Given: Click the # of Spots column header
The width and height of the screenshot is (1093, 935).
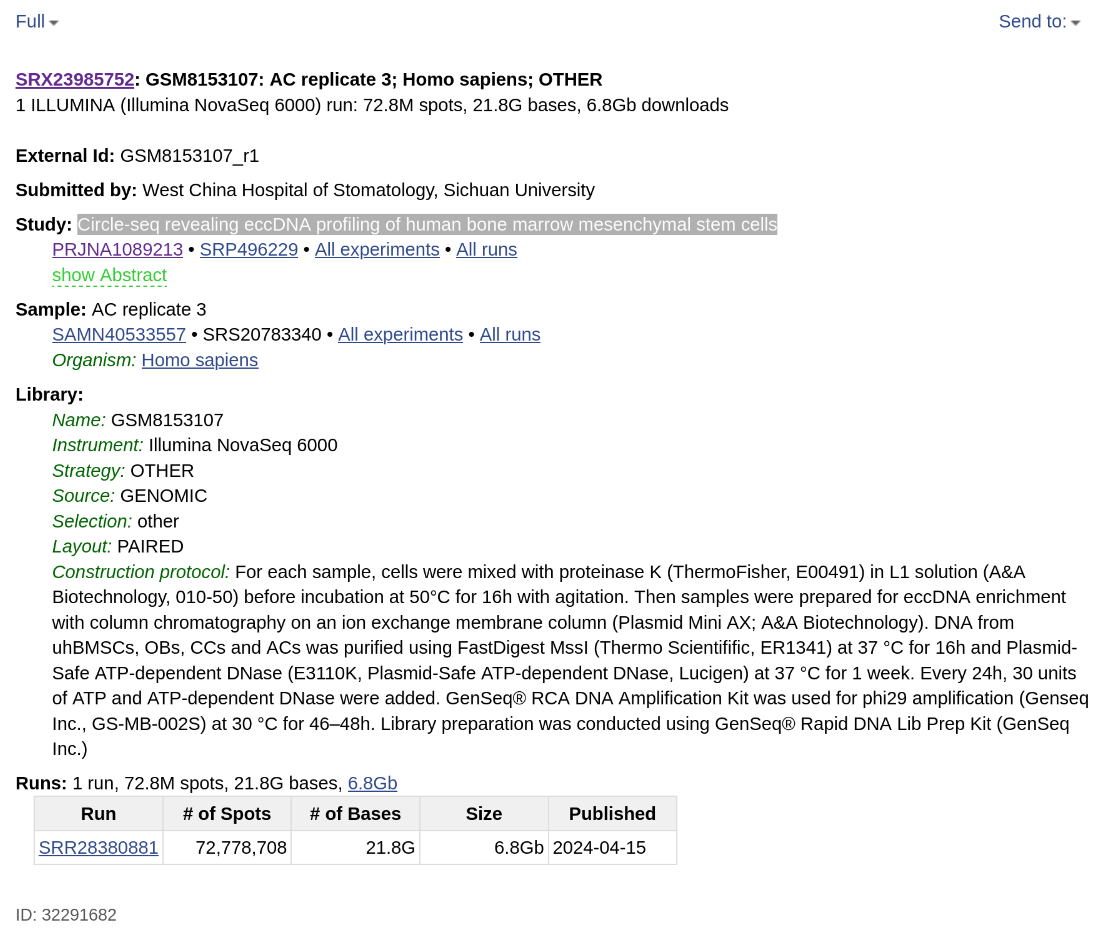Looking at the screenshot, I should coord(227,814).
